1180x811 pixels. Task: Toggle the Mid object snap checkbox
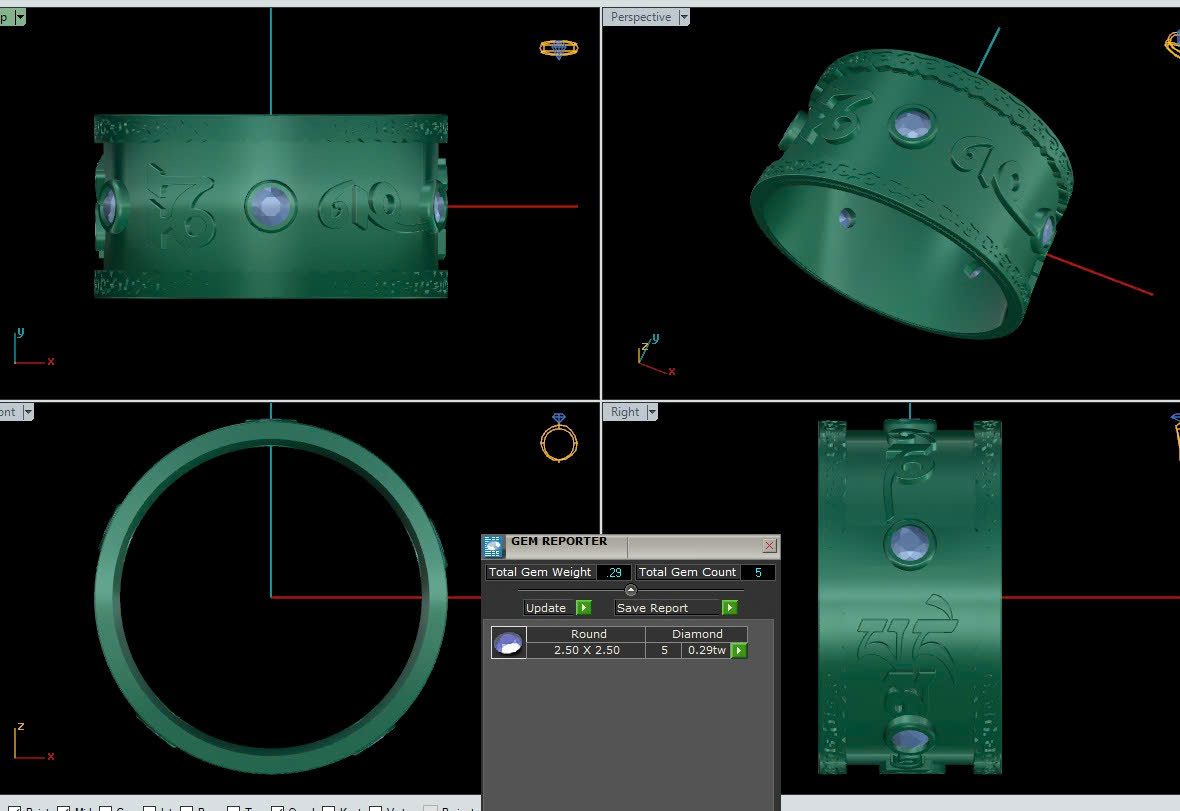point(64,809)
